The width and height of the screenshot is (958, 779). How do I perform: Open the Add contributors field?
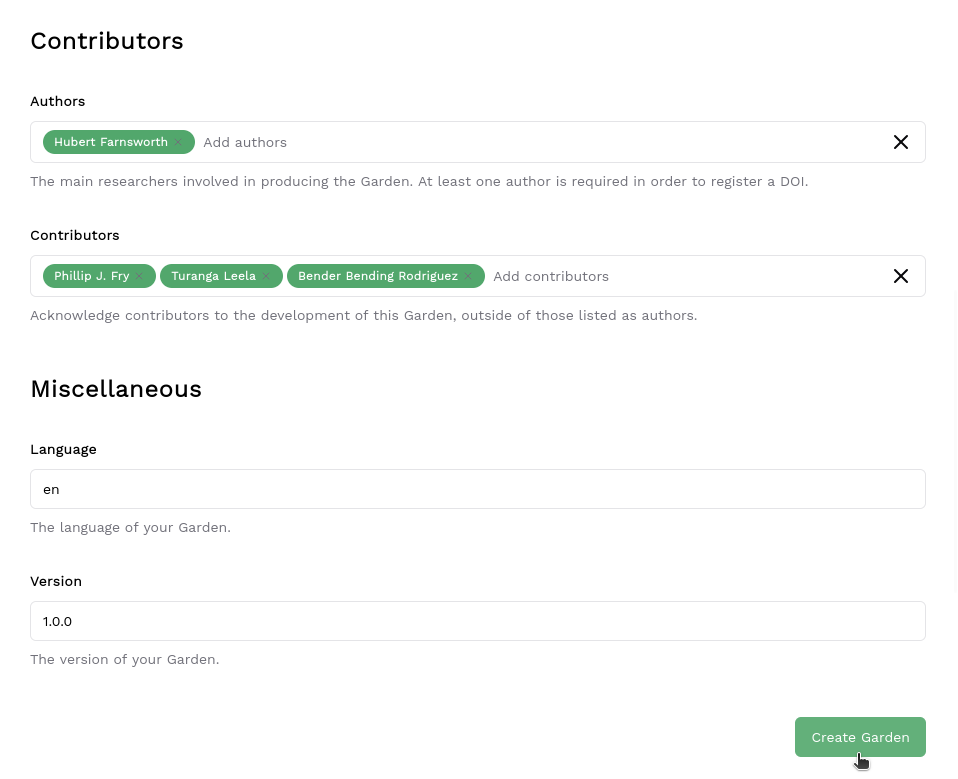pyautogui.click(x=551, y=276)
